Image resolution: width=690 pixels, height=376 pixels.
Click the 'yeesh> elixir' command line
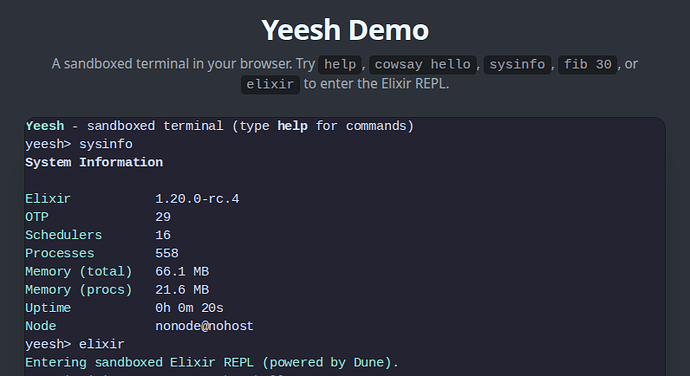point(75,344)
